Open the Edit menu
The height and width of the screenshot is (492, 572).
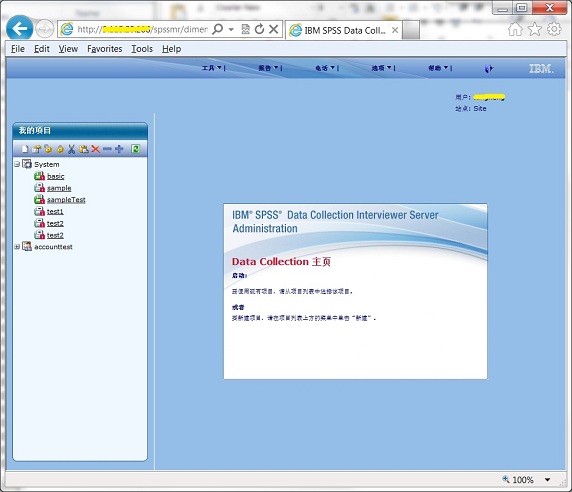click(42, 49)
